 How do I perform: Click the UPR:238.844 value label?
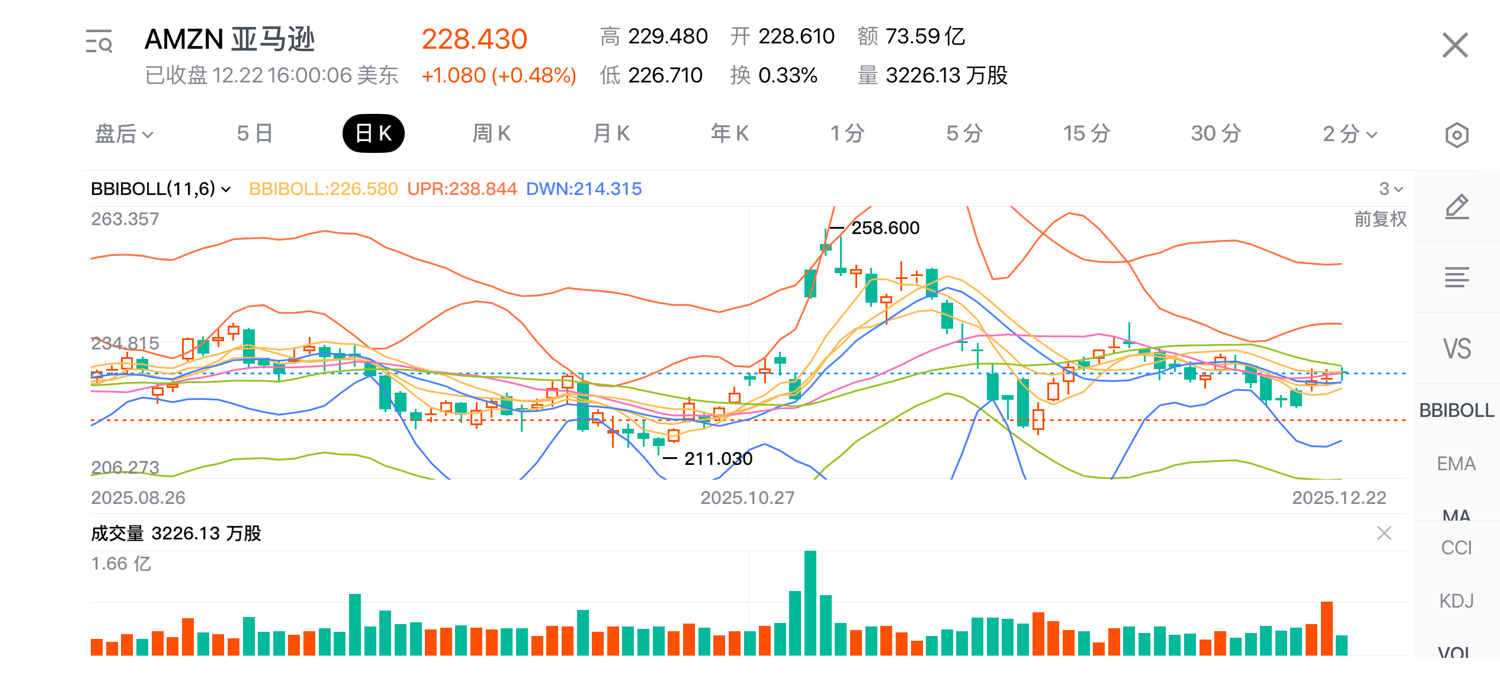[x=462, y=189]
